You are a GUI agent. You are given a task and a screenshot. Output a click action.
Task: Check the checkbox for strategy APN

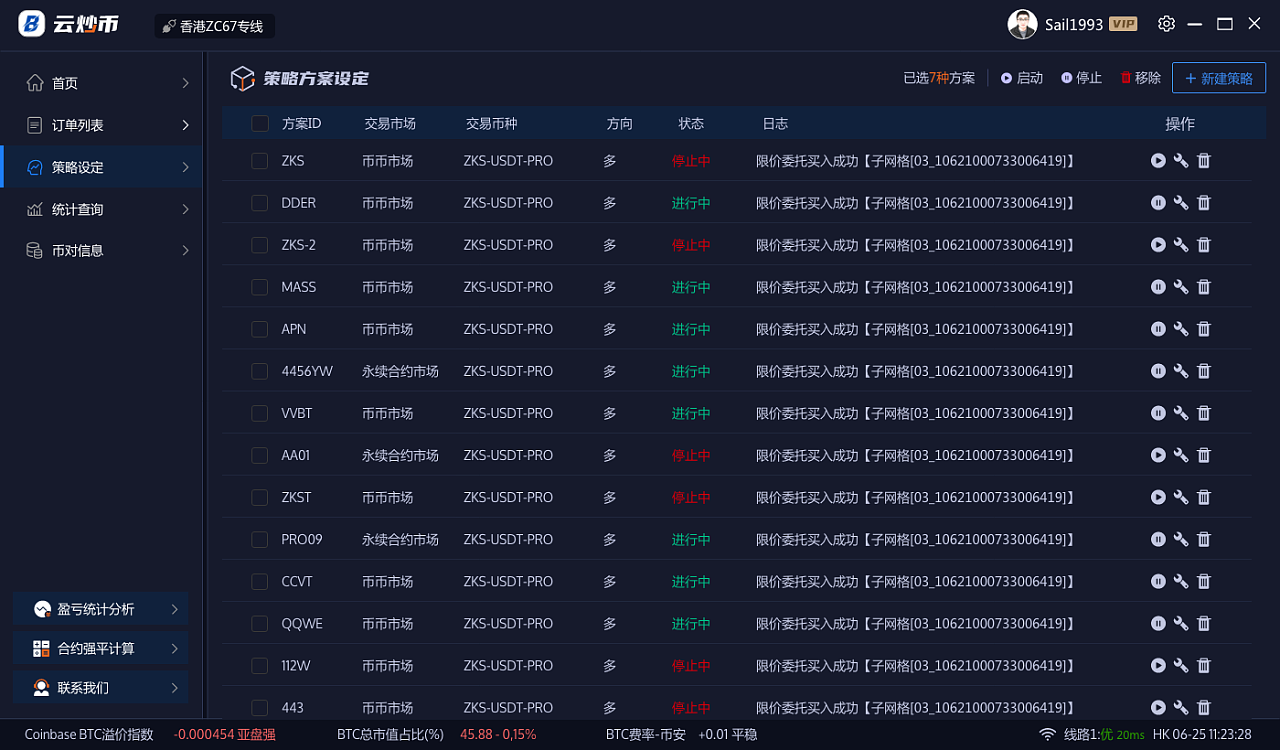pyautogui.click(x=258, y=328)
